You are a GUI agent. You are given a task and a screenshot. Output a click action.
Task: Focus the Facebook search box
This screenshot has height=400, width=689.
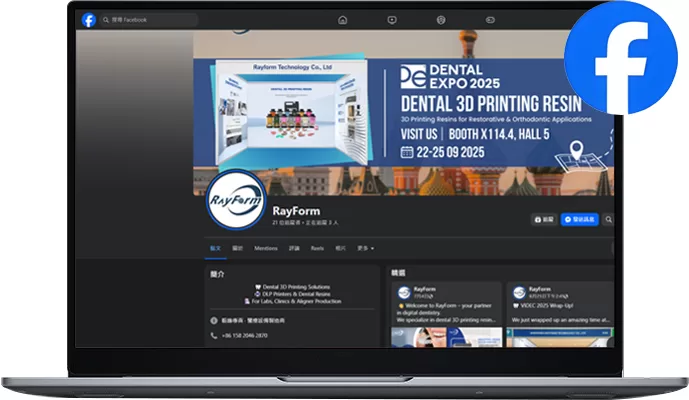click(x=149, y=20)
